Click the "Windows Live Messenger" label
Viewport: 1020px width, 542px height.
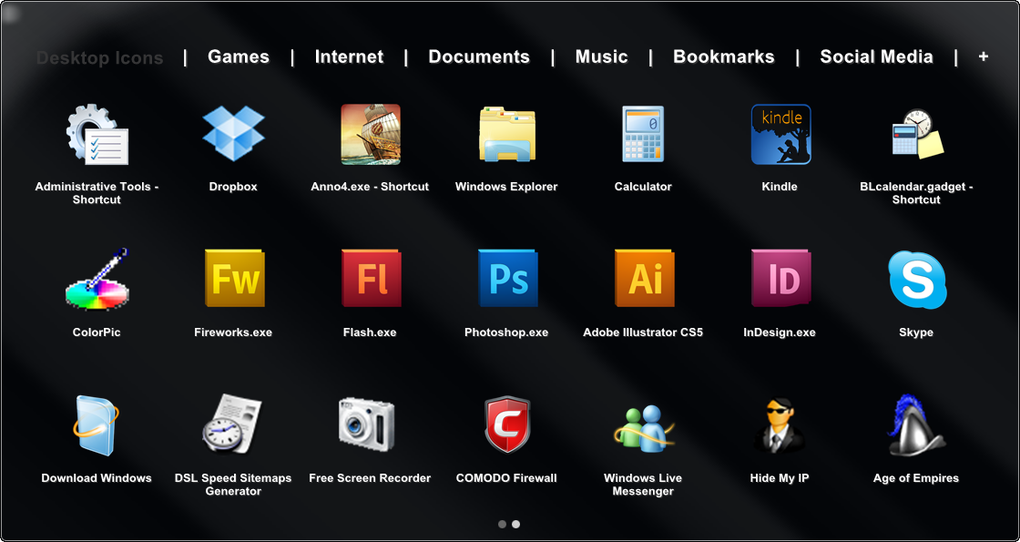click(x=643, y=485)
